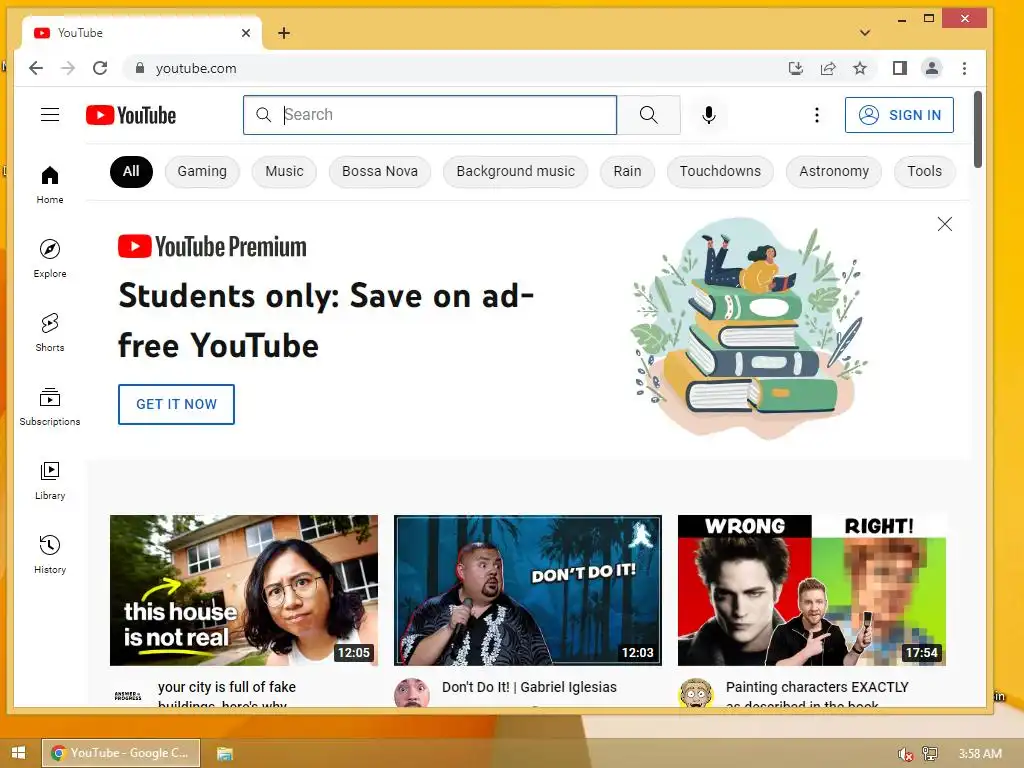Reload the YouTube page

[x=100, y=68]
